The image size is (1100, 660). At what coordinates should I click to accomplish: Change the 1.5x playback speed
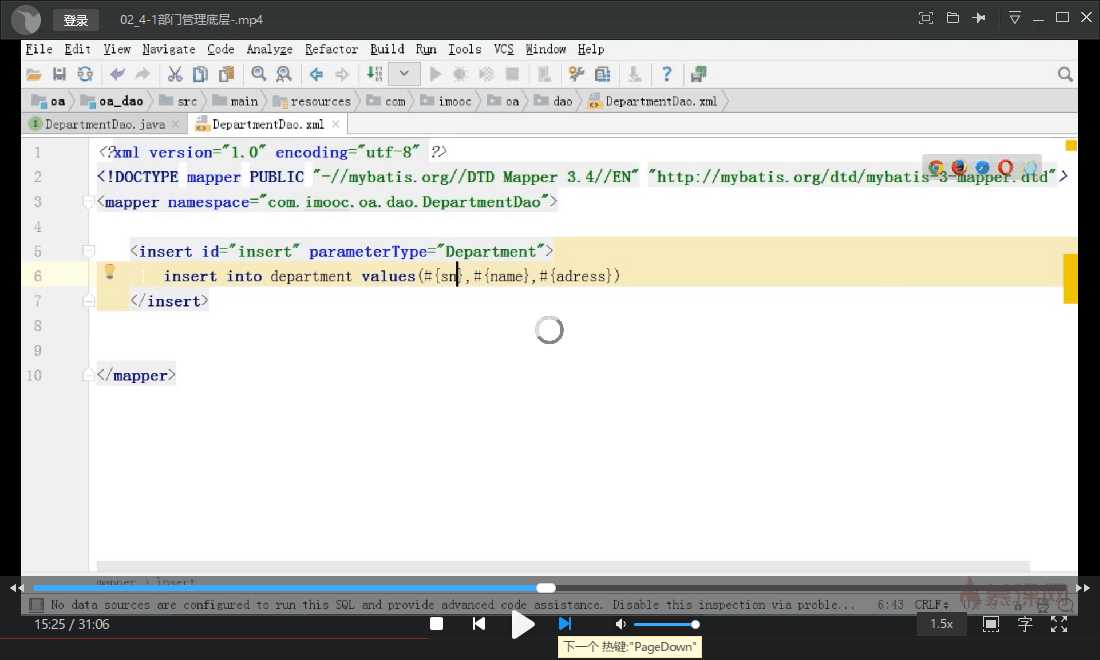[941, 624]
